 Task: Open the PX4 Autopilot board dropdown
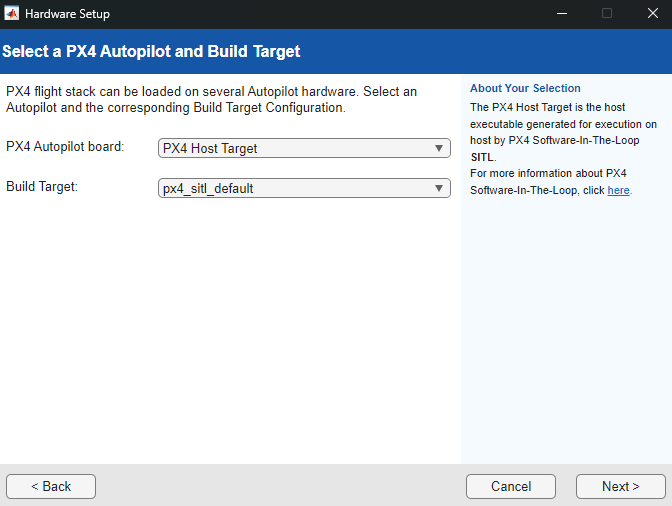click(x=304, y=148)
